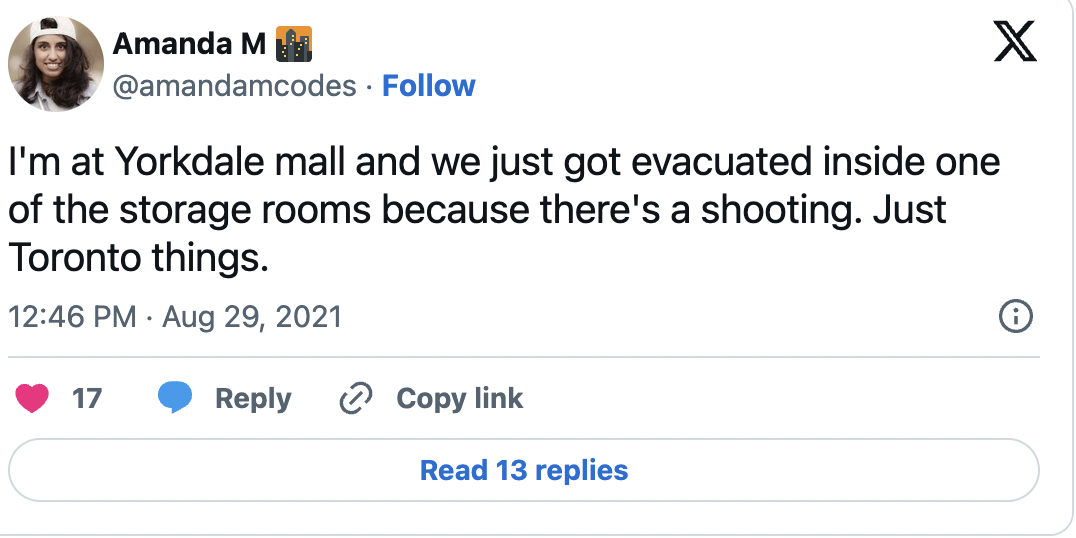Click the X logo in the corner
The image size is (1076, 538).
1014,45
